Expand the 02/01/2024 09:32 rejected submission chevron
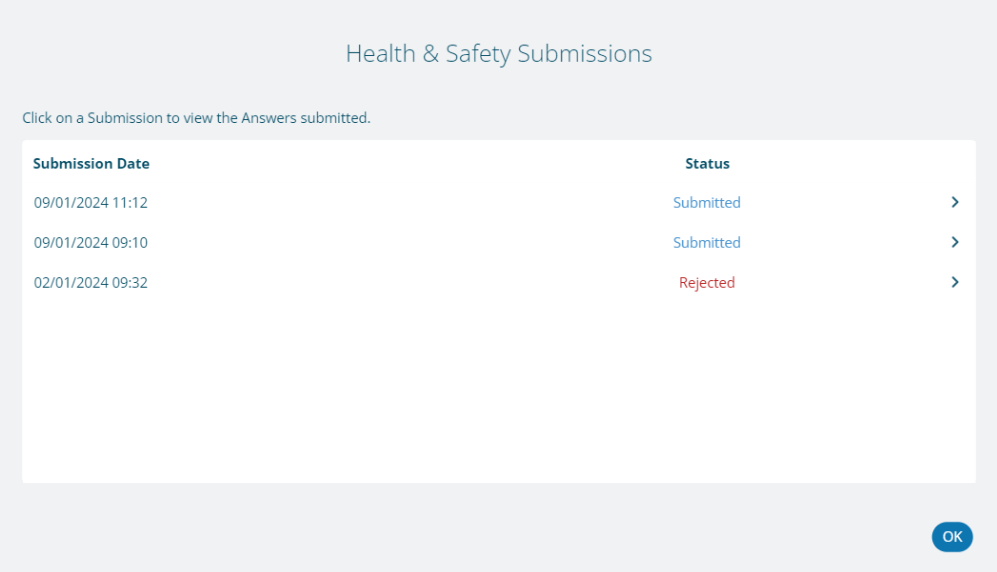Viewport: 997px width, 572px height. point(955,282)
